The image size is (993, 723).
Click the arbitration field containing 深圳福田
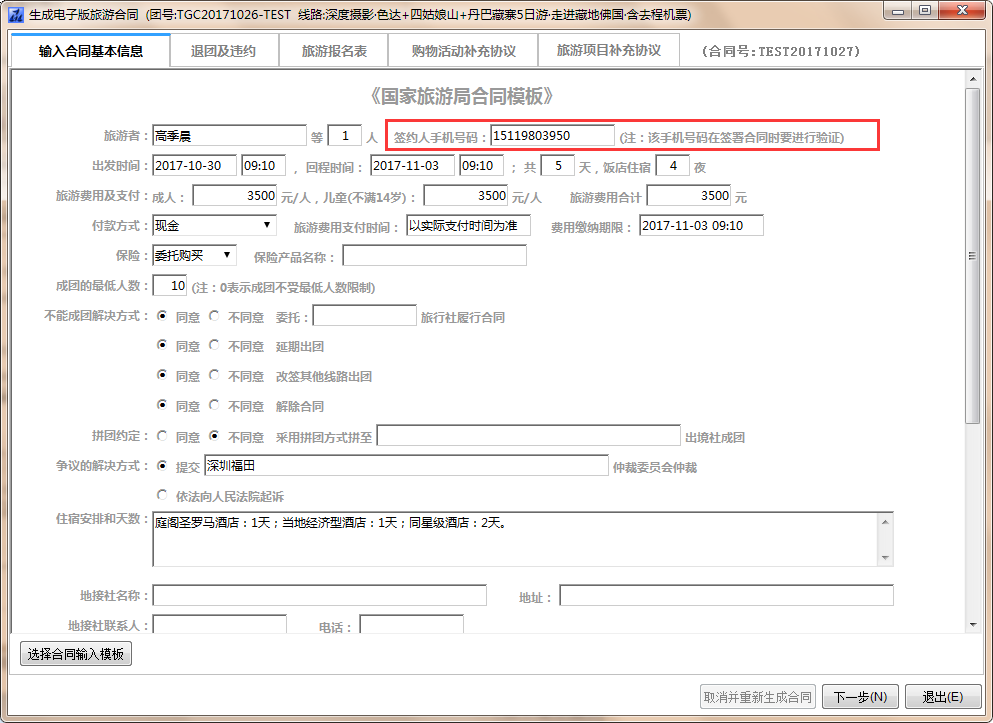tap(407, 465)
